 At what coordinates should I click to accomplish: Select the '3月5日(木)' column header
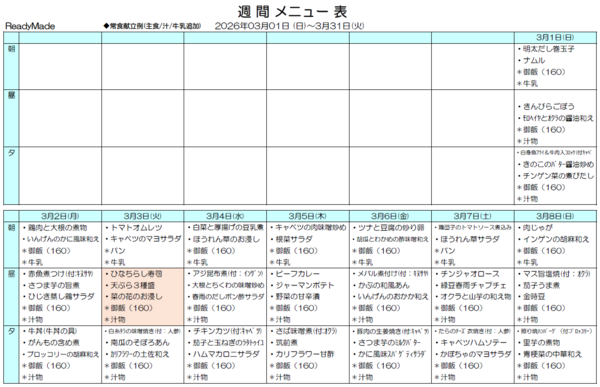[308, 216]
